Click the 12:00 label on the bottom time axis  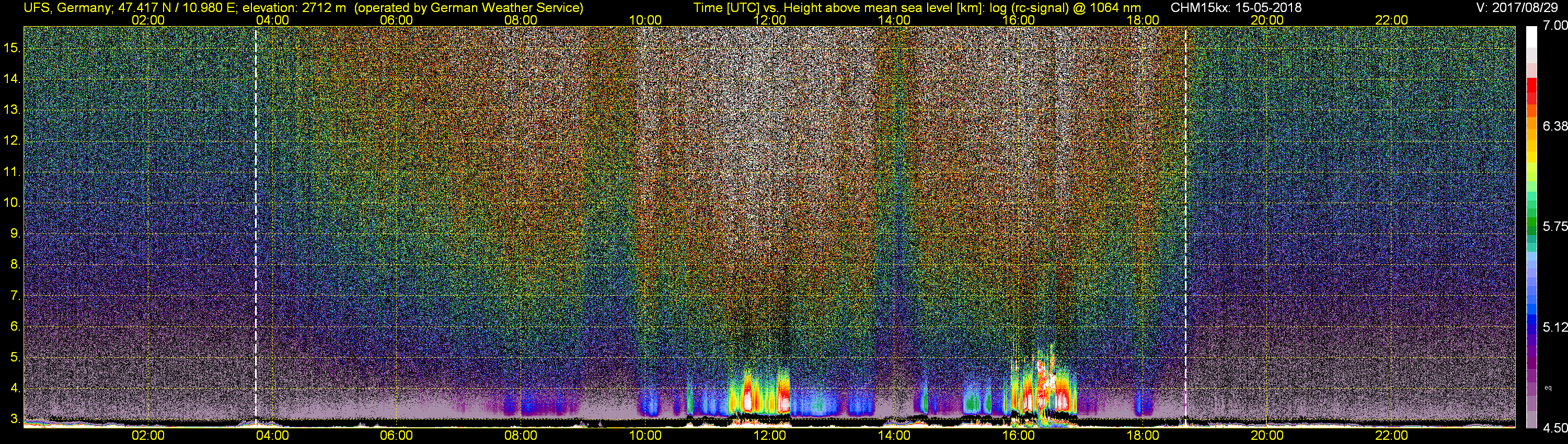coord(769,436)
